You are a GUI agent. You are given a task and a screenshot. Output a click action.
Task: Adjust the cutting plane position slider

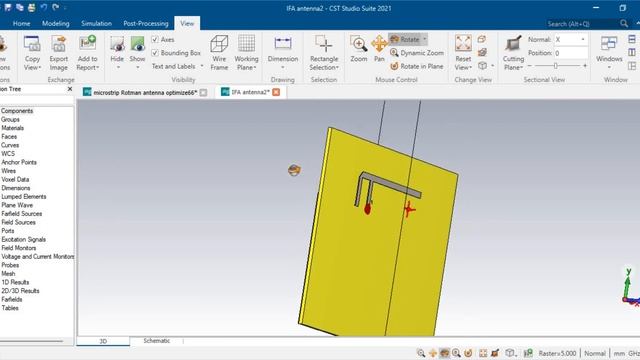556,66
